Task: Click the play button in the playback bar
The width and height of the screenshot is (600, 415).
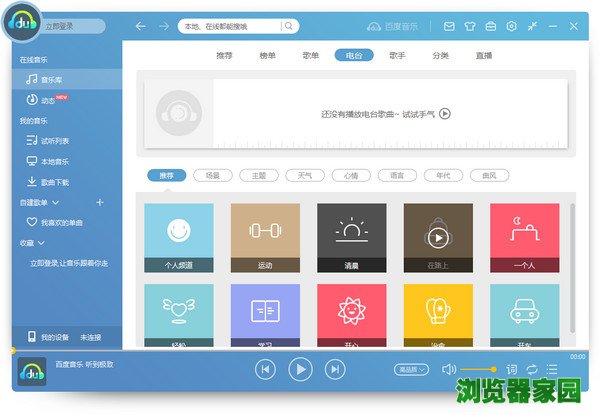Action: click(x=300, y=369)
